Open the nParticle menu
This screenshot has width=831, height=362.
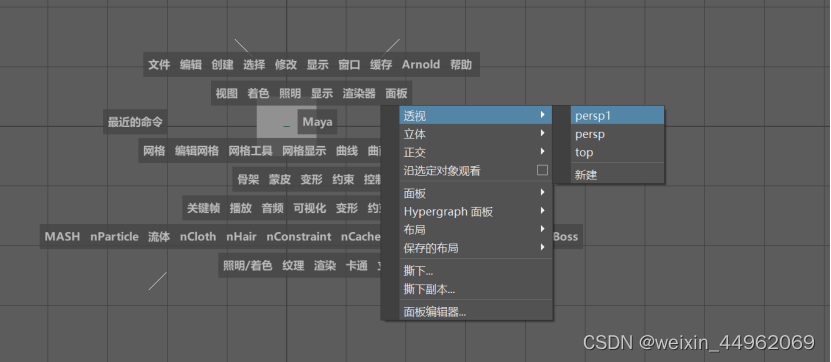pos(114,237)
